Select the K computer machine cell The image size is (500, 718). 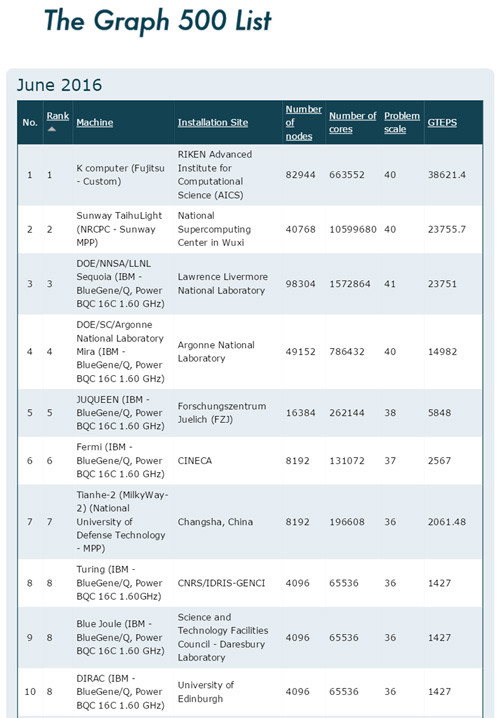(x=120, y=174)
